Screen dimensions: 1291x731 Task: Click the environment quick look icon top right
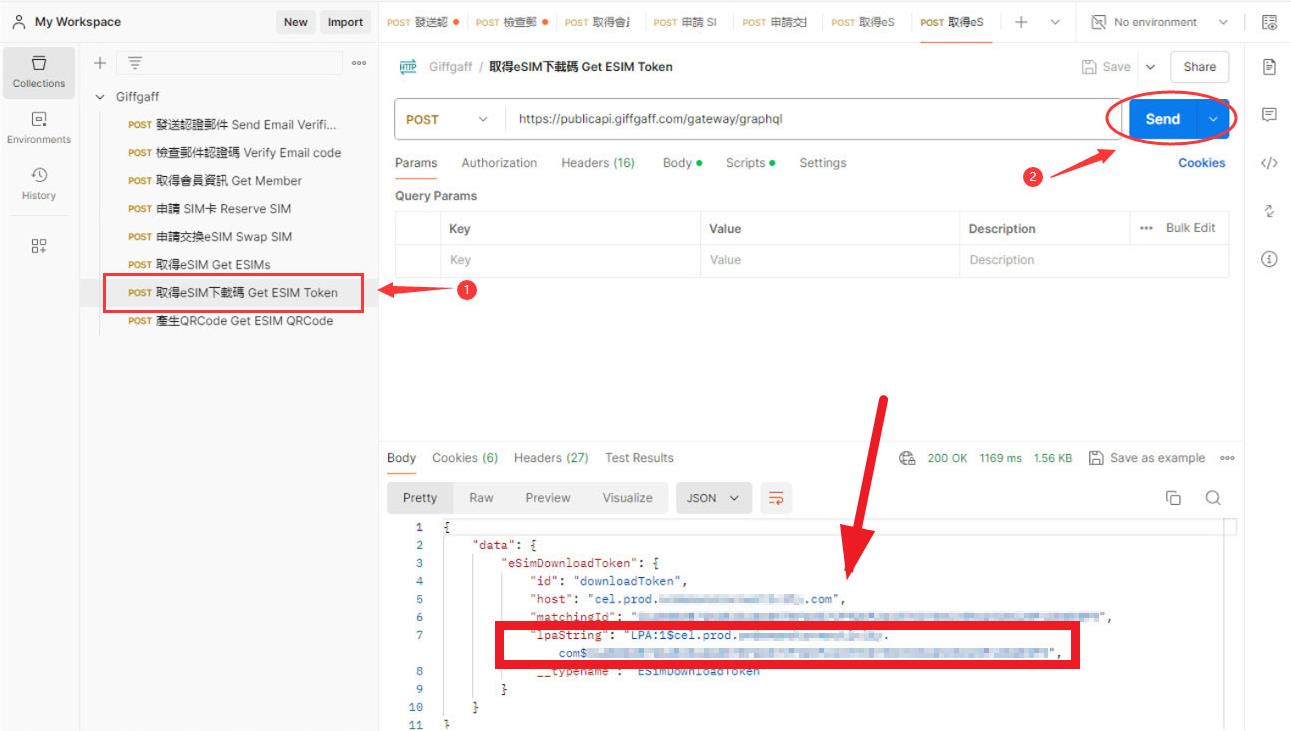(x=1269, y=22)
